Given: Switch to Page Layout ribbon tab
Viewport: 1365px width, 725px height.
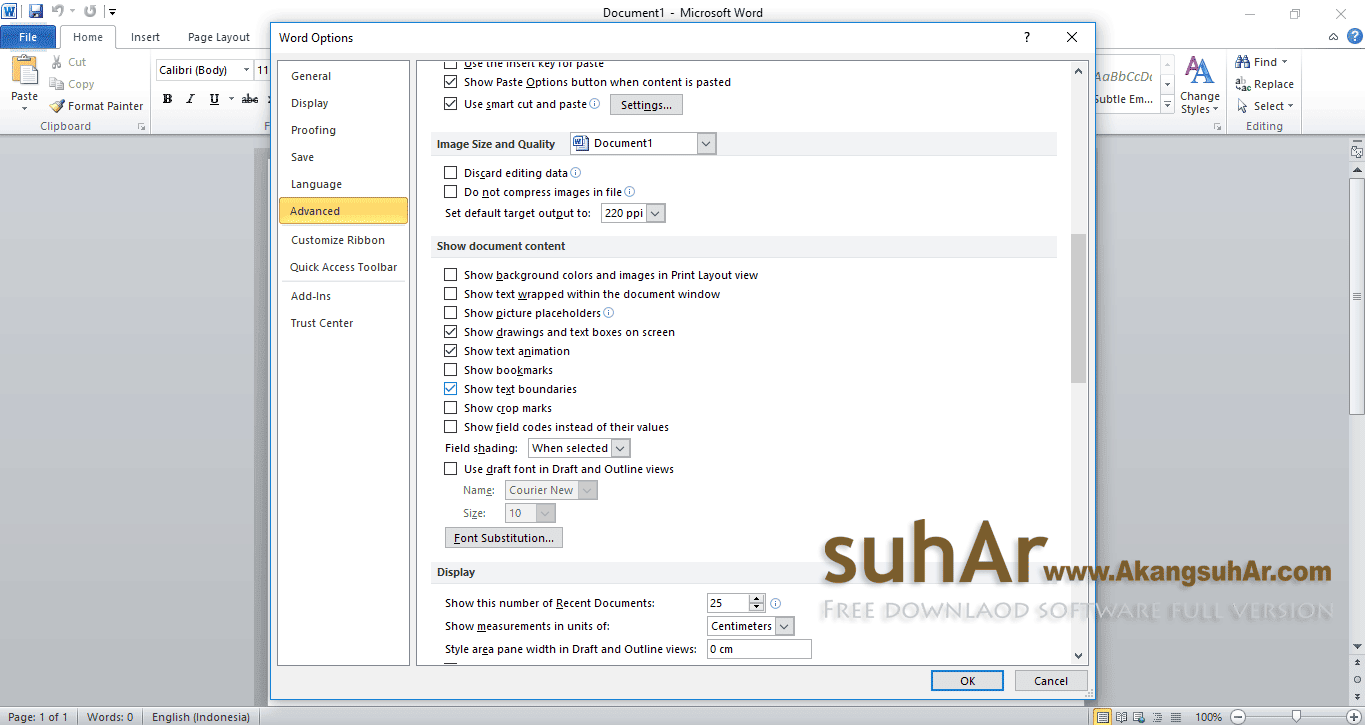Looking at the screenshot, I should coord(219,37).
